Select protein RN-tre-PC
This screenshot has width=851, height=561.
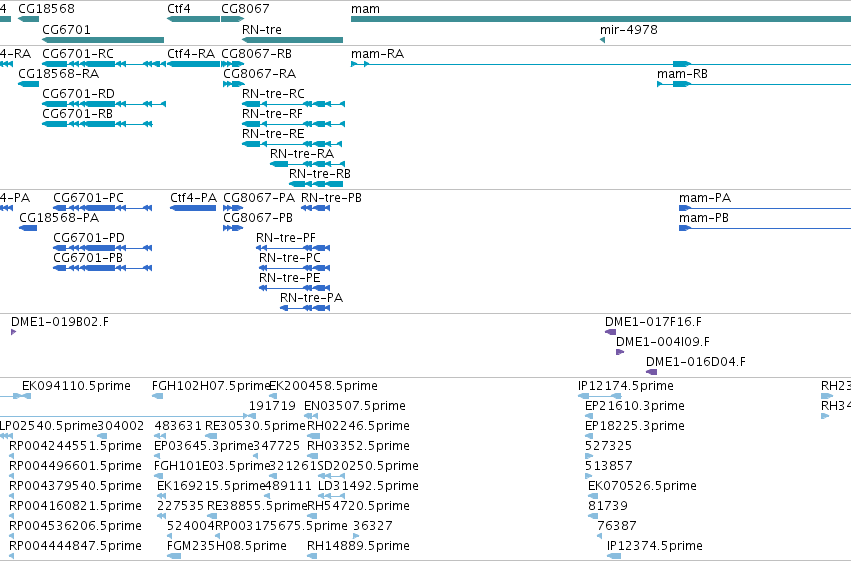pyautogui.click(x=295, y=268)
